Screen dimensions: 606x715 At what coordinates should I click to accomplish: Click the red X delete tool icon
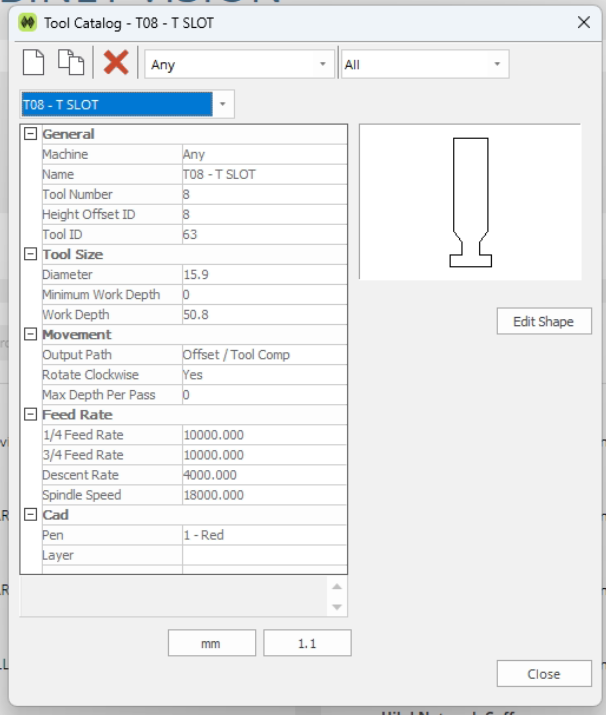(x=116, y=62)
